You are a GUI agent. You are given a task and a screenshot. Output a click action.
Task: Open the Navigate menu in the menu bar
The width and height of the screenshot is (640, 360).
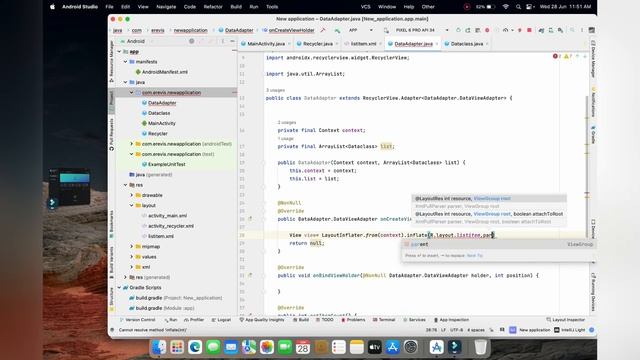coord(166,7)
